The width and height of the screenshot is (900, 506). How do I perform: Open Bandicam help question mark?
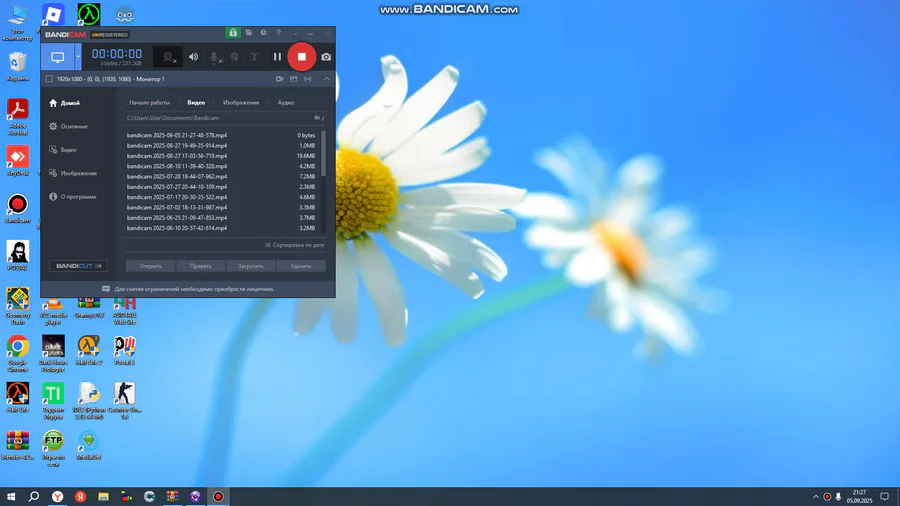click(x=278, y=33)
